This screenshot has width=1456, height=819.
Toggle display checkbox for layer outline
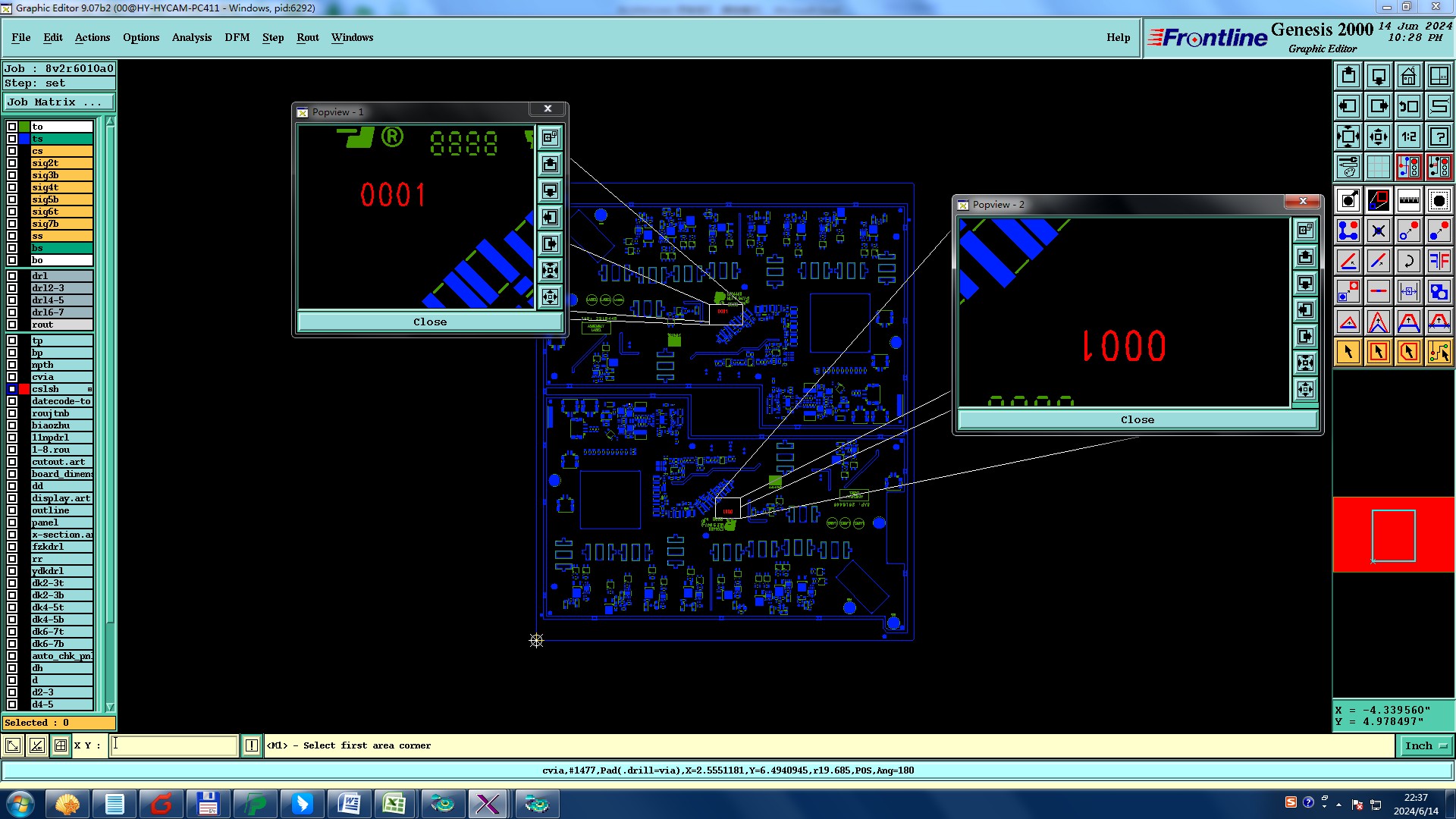pos(12,510)
